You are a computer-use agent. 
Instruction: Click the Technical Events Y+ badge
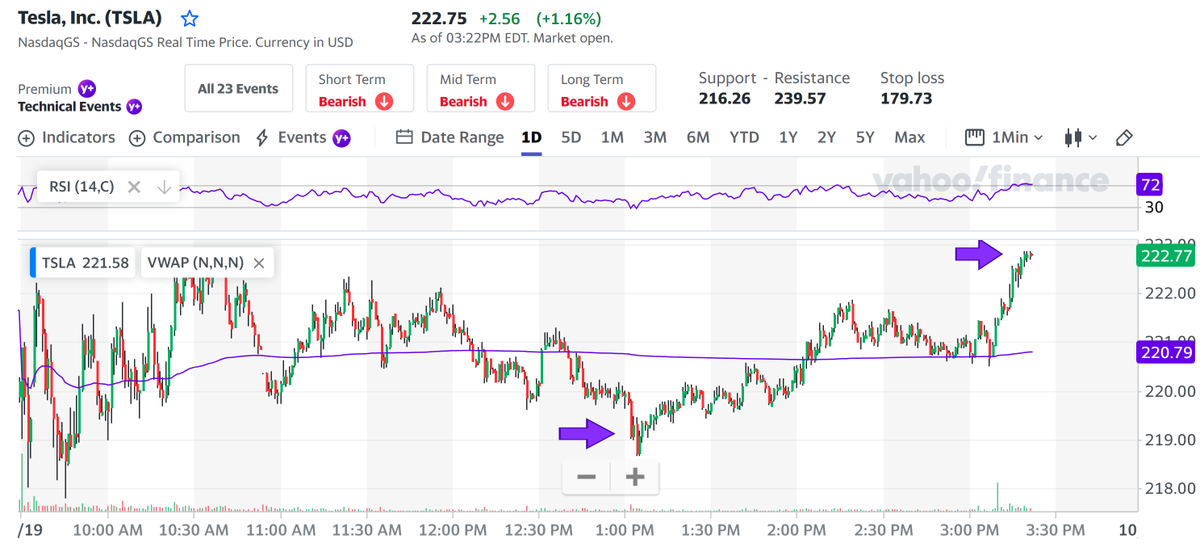[134, 106]
